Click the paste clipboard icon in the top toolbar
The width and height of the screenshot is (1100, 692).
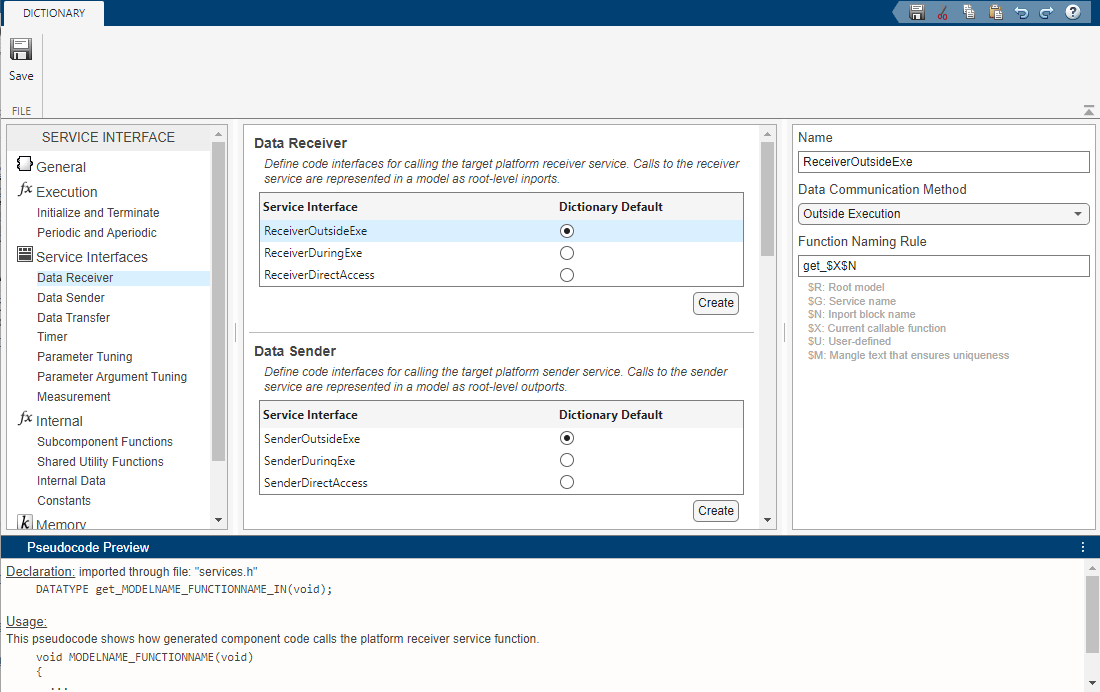coord(995,12)
